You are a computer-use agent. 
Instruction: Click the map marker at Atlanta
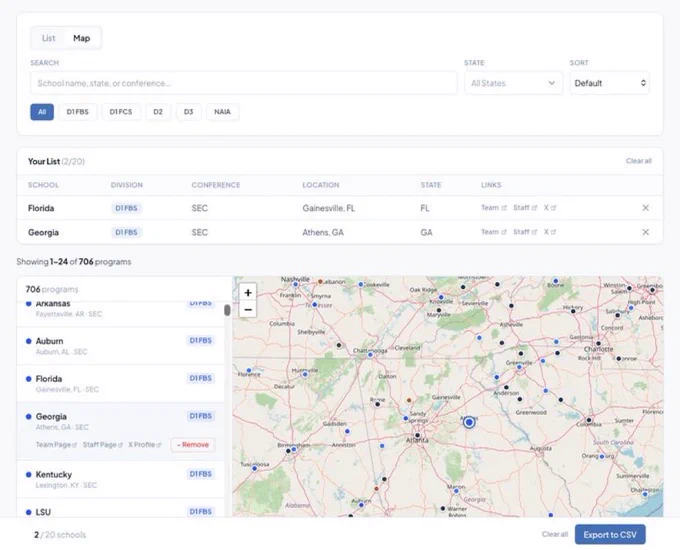click(x=417, y=435)
